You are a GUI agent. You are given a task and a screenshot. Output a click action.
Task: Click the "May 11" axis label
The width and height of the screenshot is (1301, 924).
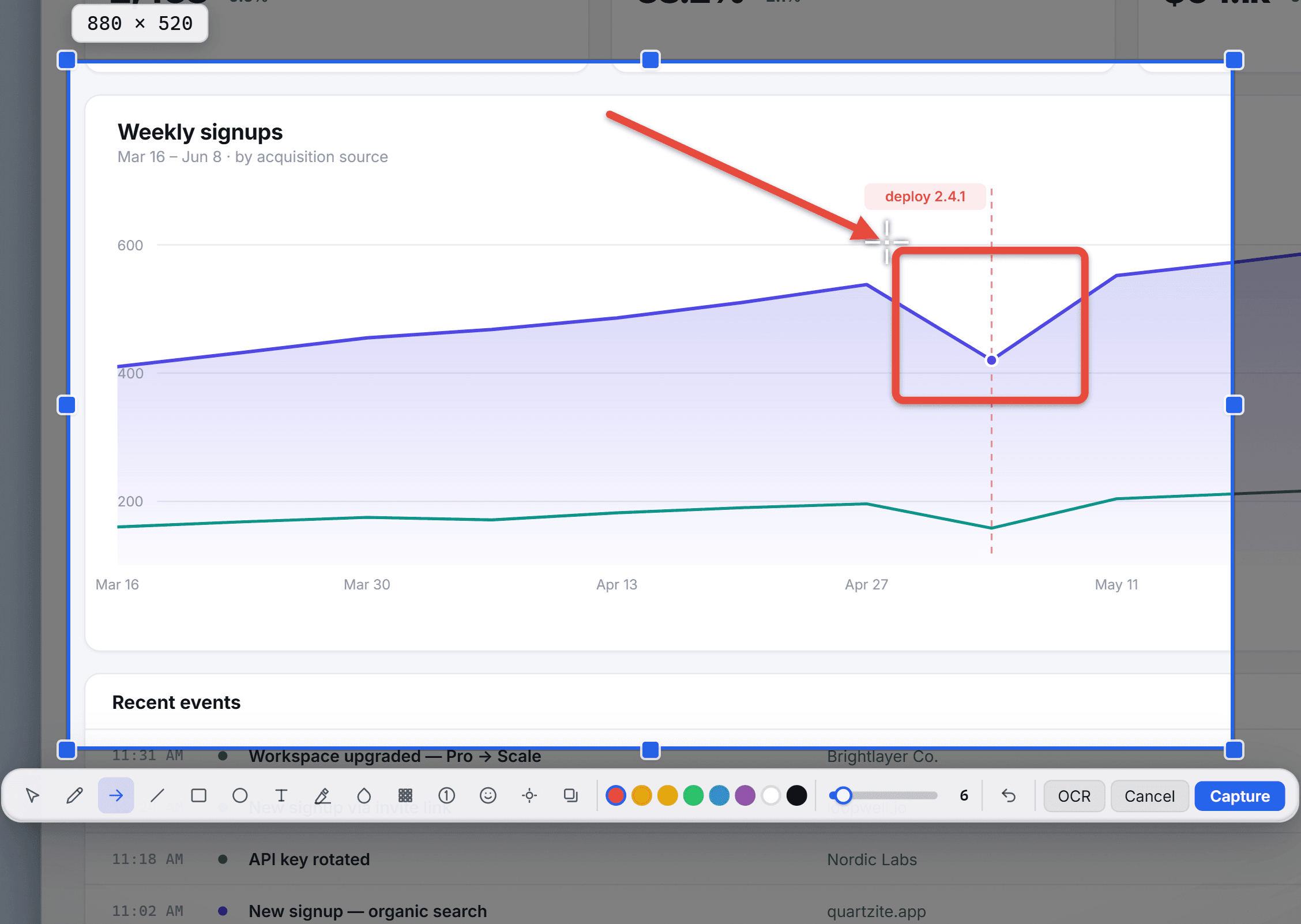click(1116, 584)
